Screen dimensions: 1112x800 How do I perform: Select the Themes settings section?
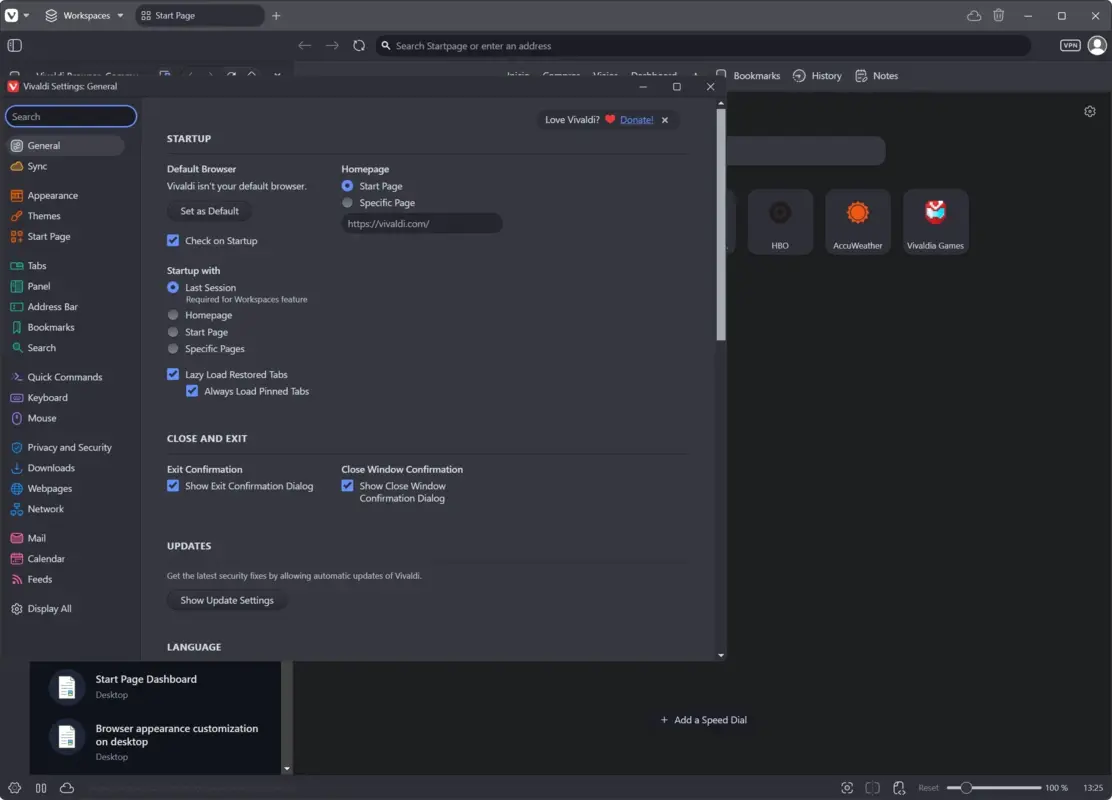(45, 215)
